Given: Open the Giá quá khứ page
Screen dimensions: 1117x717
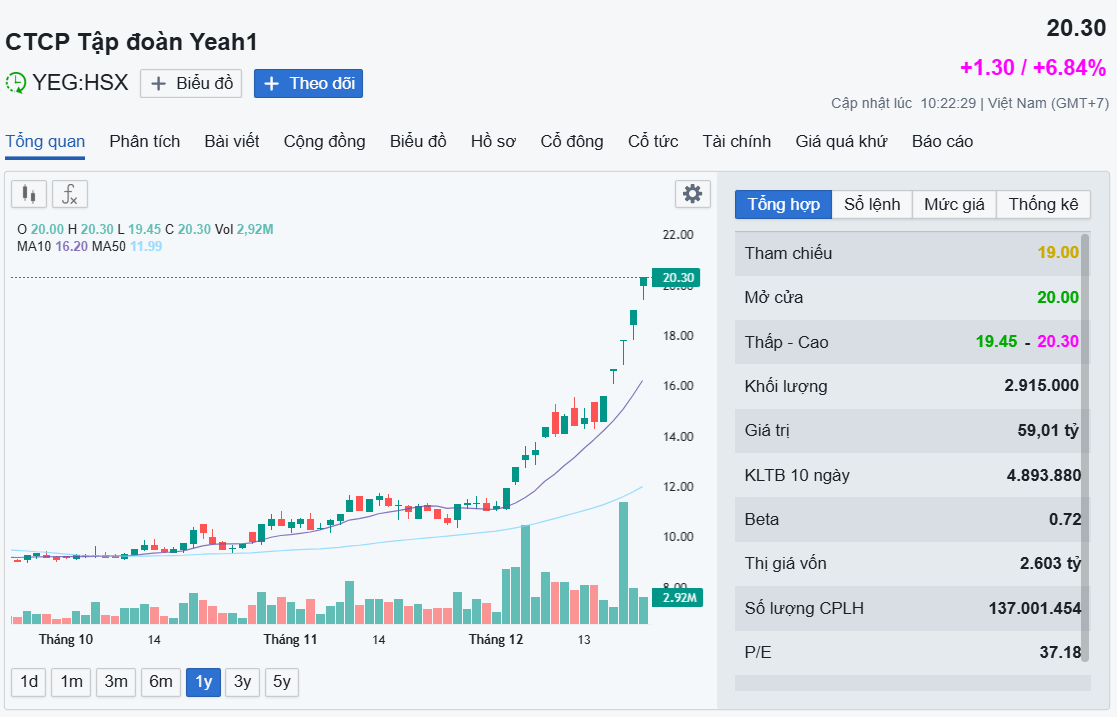Looking at the screenshot, I should (x=841, y=141).
